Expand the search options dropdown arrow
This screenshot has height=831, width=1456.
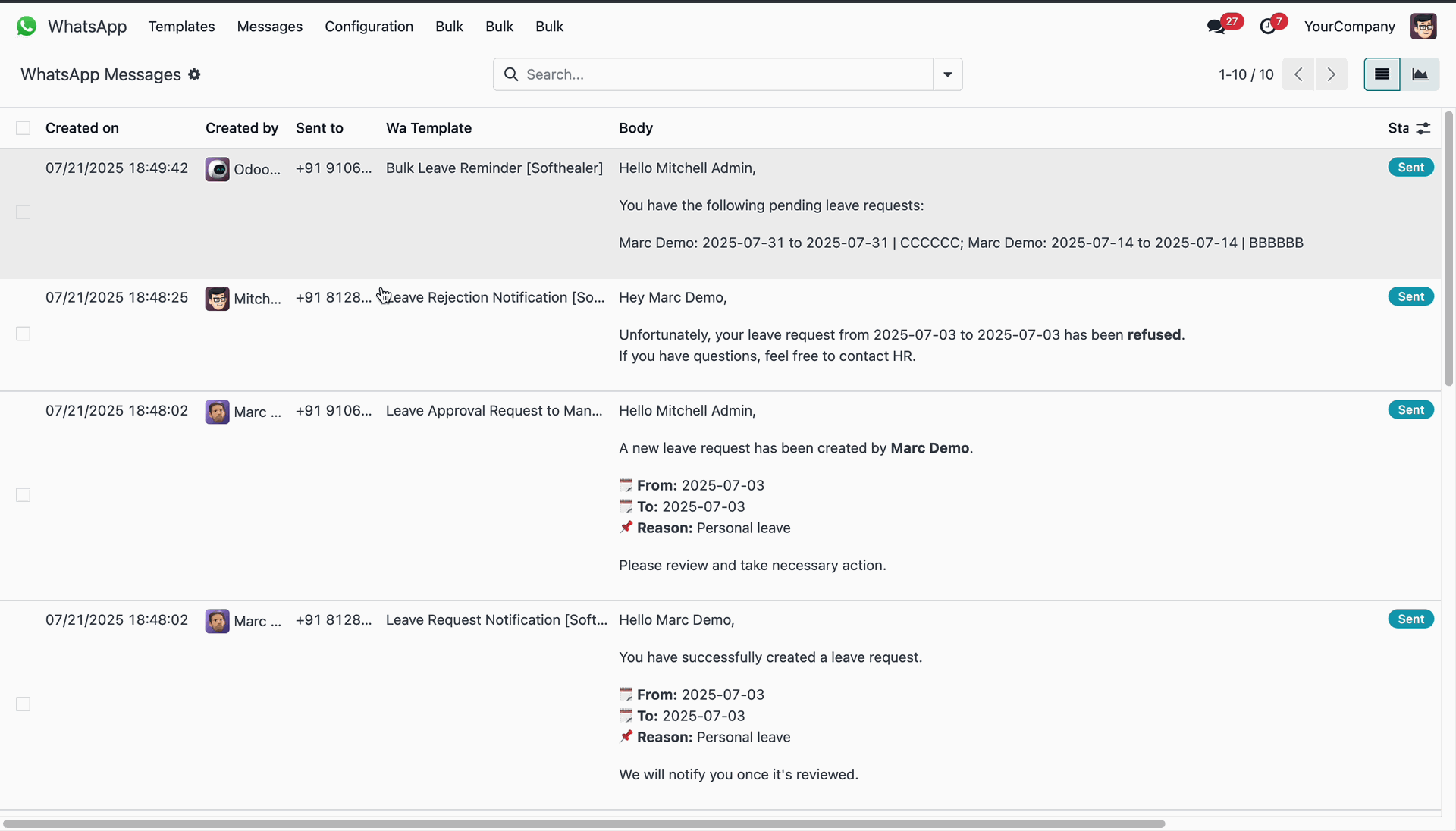pos(947,74)
